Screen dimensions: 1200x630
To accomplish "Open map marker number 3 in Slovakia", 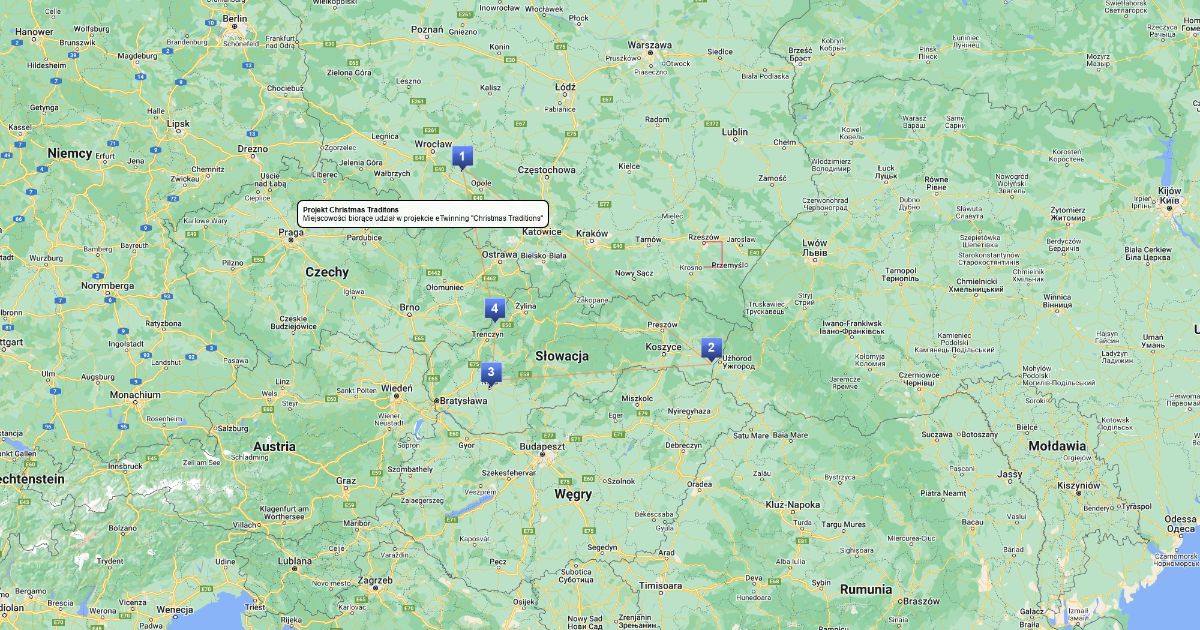I will click(x=490, y=372).
